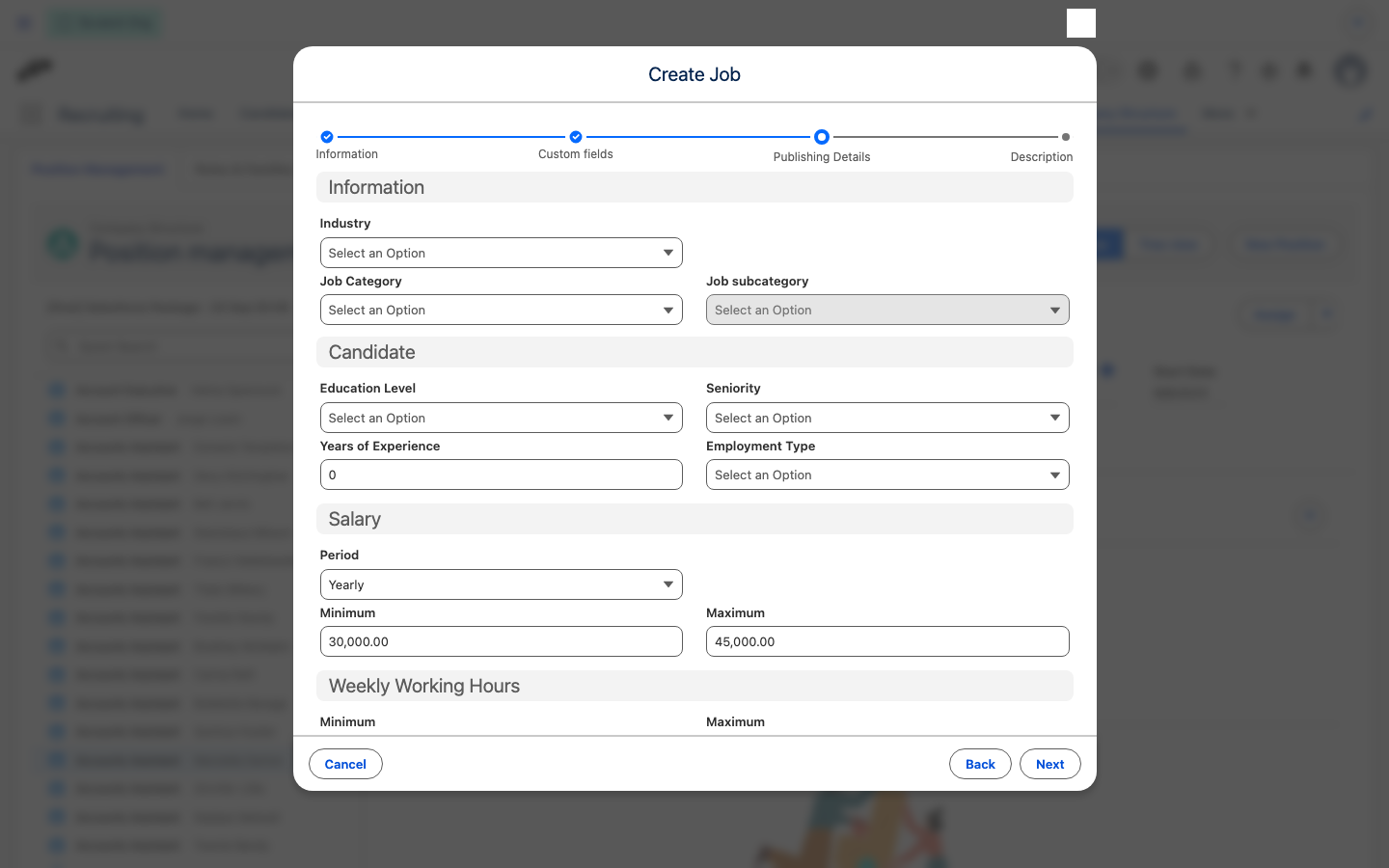Click the Employment Type field label
Viewport: 1389px width, 868px height.
coord(760,446)
